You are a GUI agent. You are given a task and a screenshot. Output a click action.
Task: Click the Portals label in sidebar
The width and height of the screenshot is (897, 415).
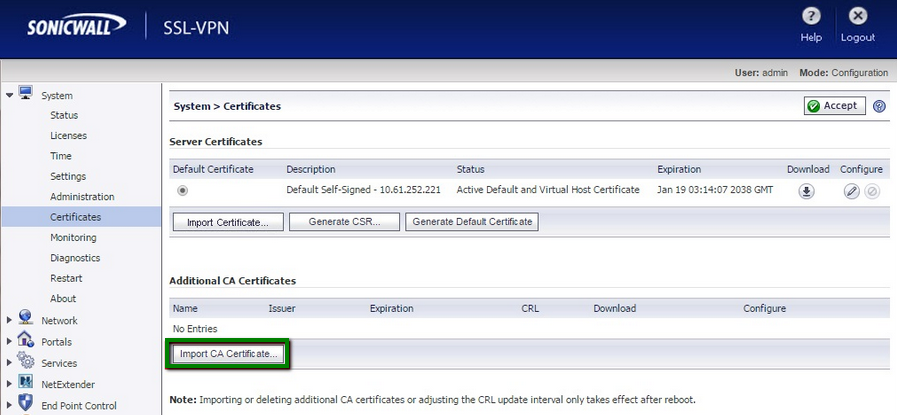tap(56, 342)
